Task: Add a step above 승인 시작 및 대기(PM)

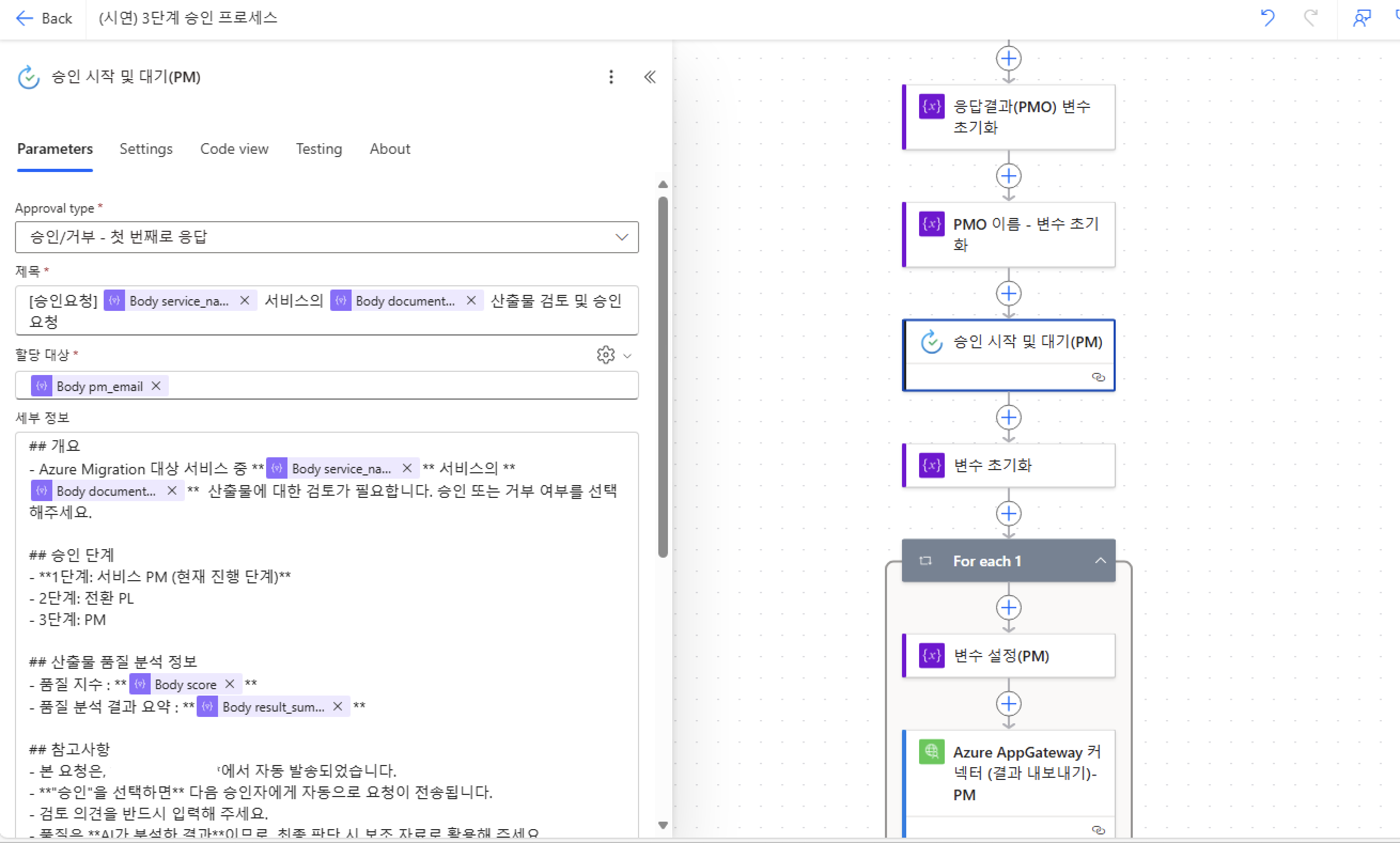Action: click(1008, 294)
